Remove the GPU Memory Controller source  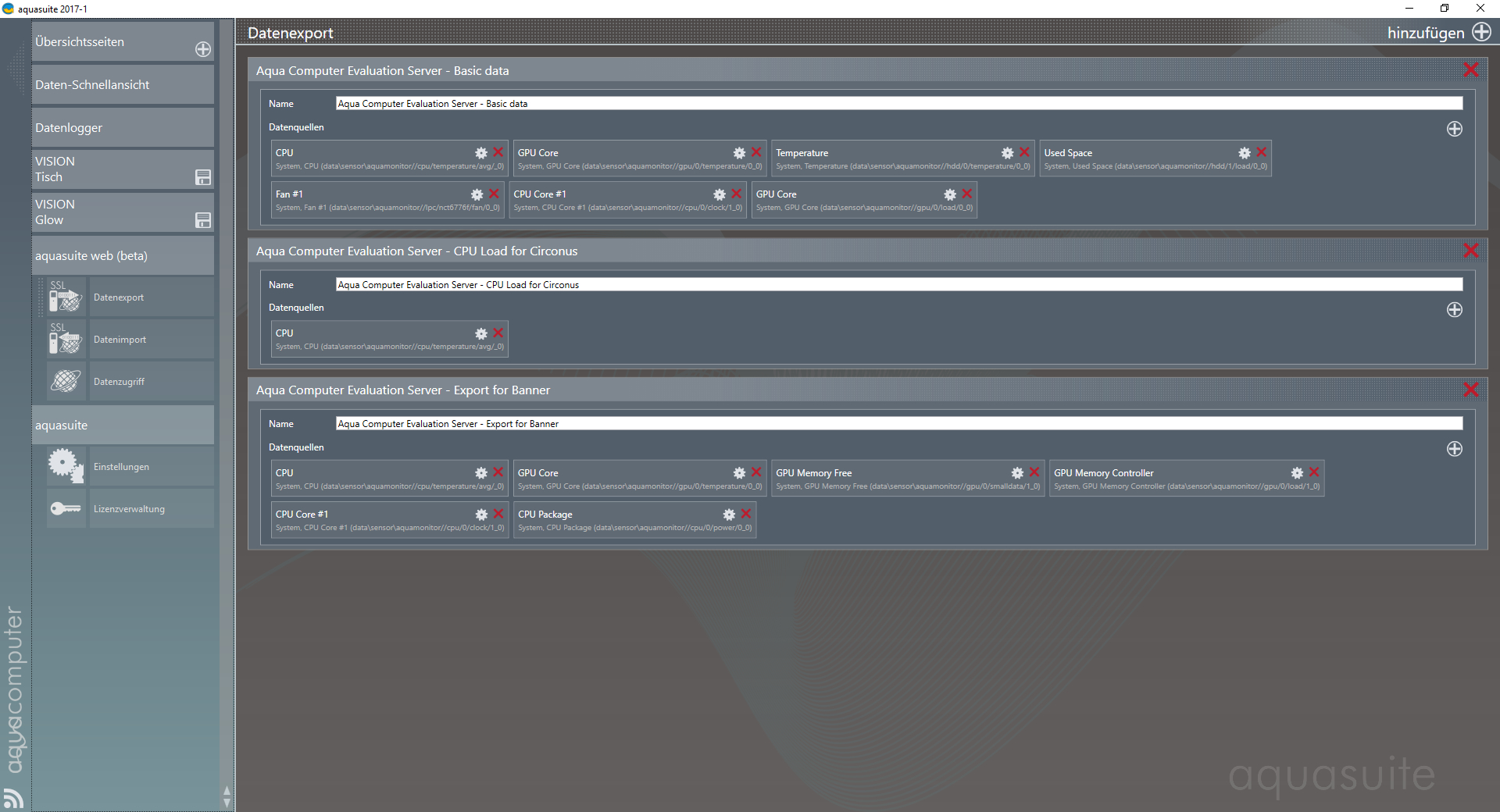point(1313,472)
